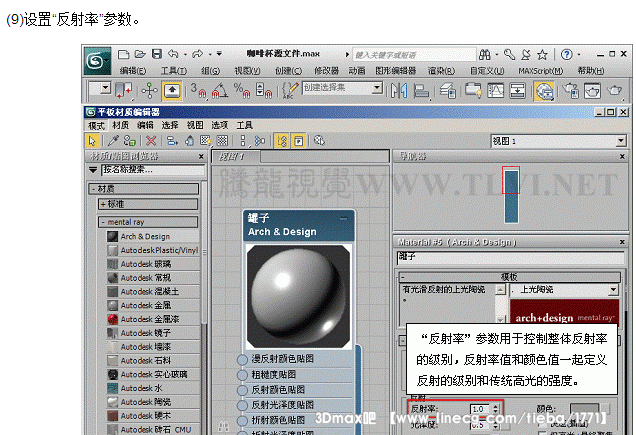This screenshot has width=636, height=435.
Task: Select the arrow Select Tool in material editor
Action: 92,141
